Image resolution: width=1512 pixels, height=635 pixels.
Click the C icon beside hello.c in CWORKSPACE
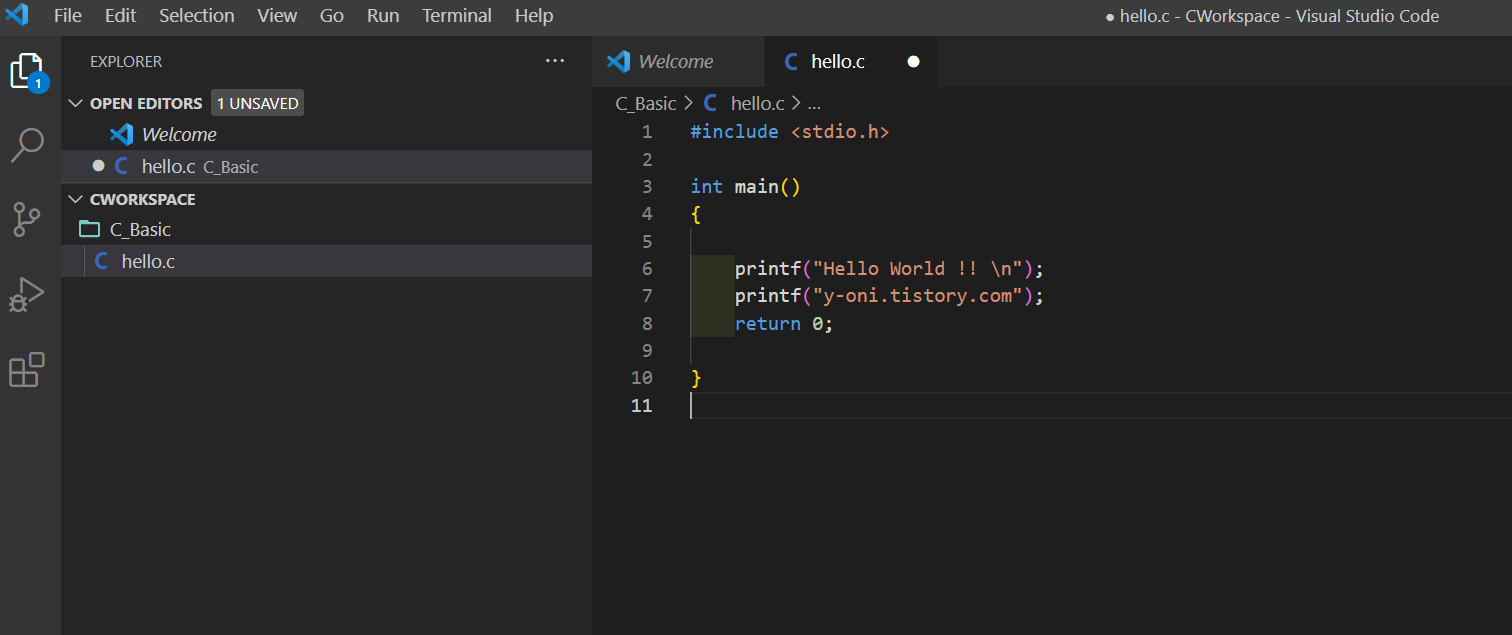pyautogui.click(x=101, y=261)
